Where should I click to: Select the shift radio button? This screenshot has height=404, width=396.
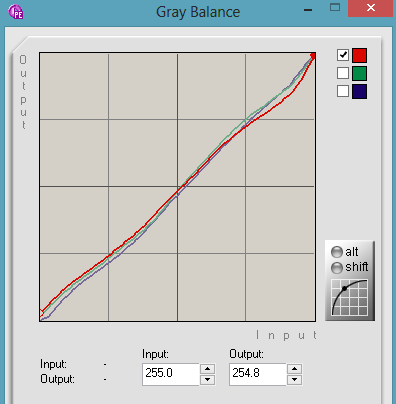coord(337,267)
